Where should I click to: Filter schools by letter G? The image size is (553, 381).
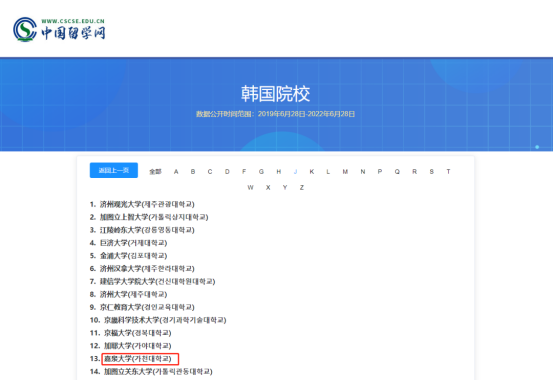(261, 172)
